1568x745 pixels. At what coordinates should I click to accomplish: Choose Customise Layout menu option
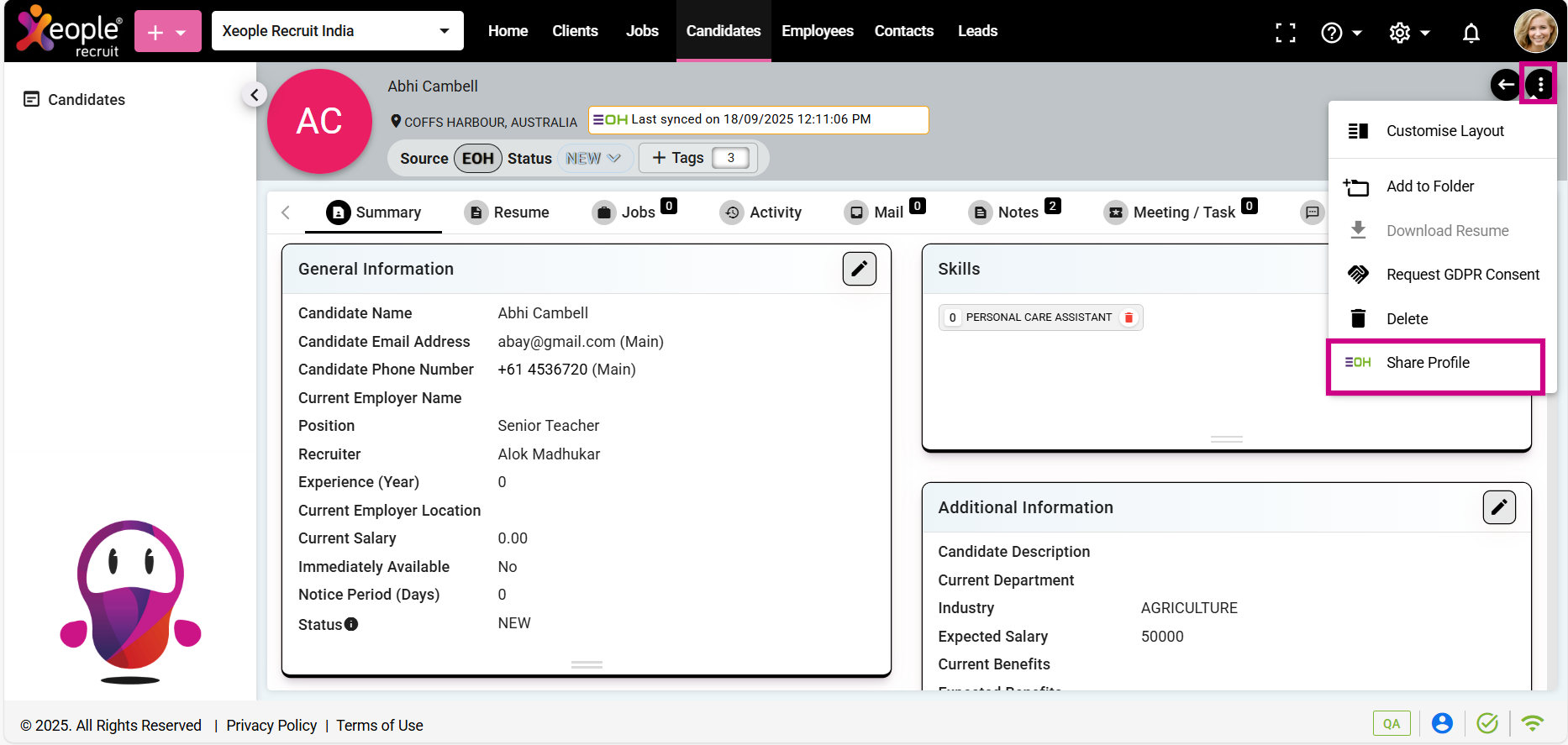pyautogui.click(x=1444, y=131)
